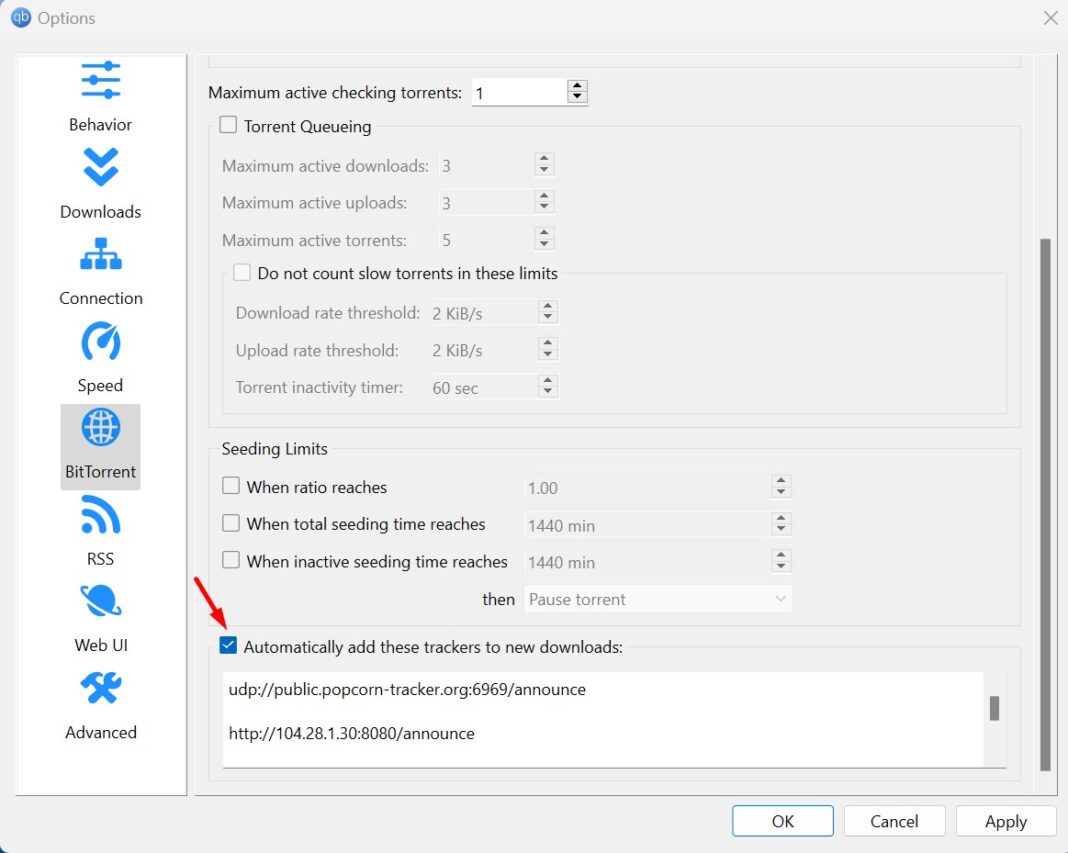Open the Downloads section icon
Image resolution: width=1068 pixels, height=853 pixels.
pos(99,166)
